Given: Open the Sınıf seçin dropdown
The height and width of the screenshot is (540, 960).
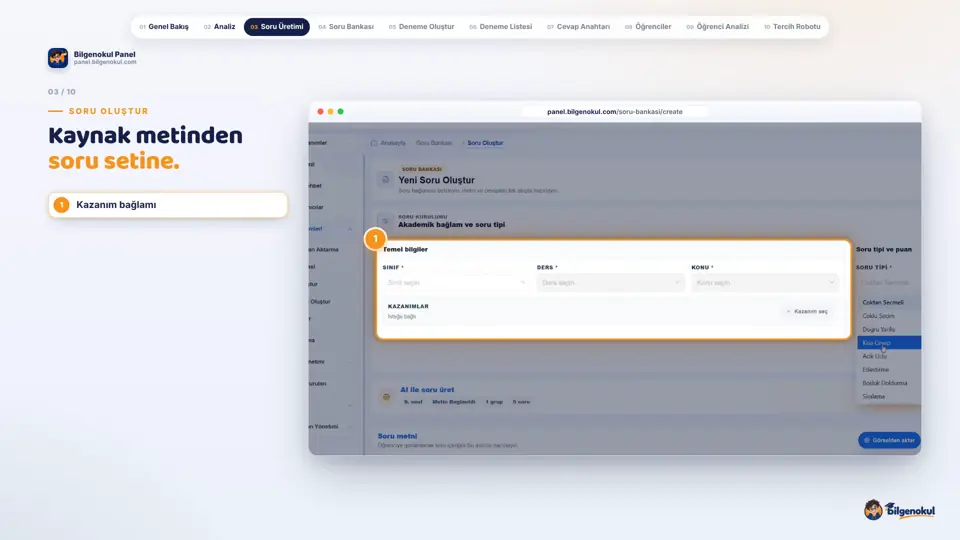Looking at the screenshot, I should pos(456,282).
